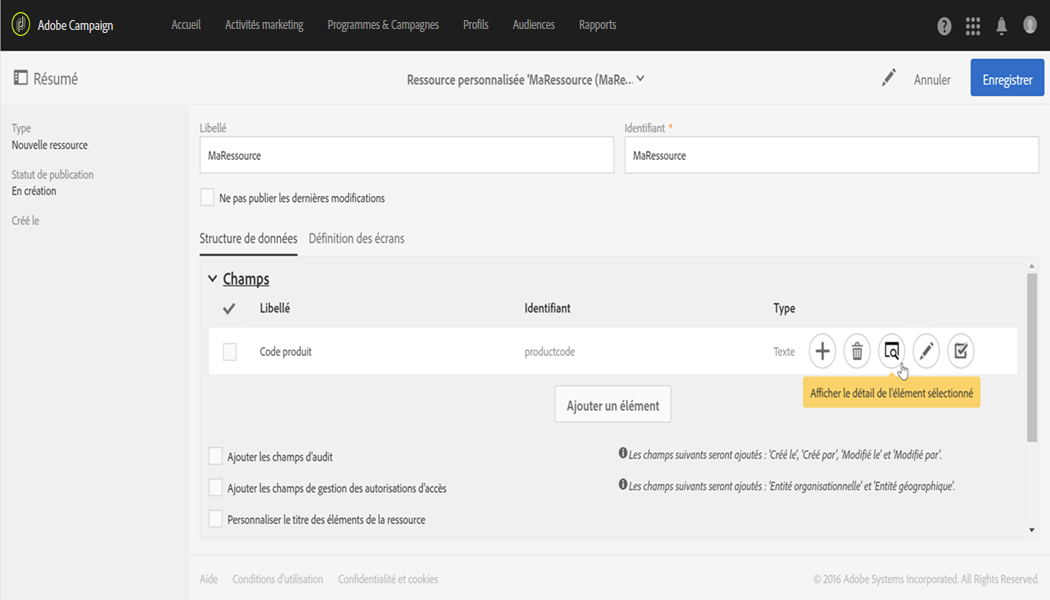Click the trash delete icon for Code produit
The height and width of the screenshot is (600, 1050).
click(857, 351)
